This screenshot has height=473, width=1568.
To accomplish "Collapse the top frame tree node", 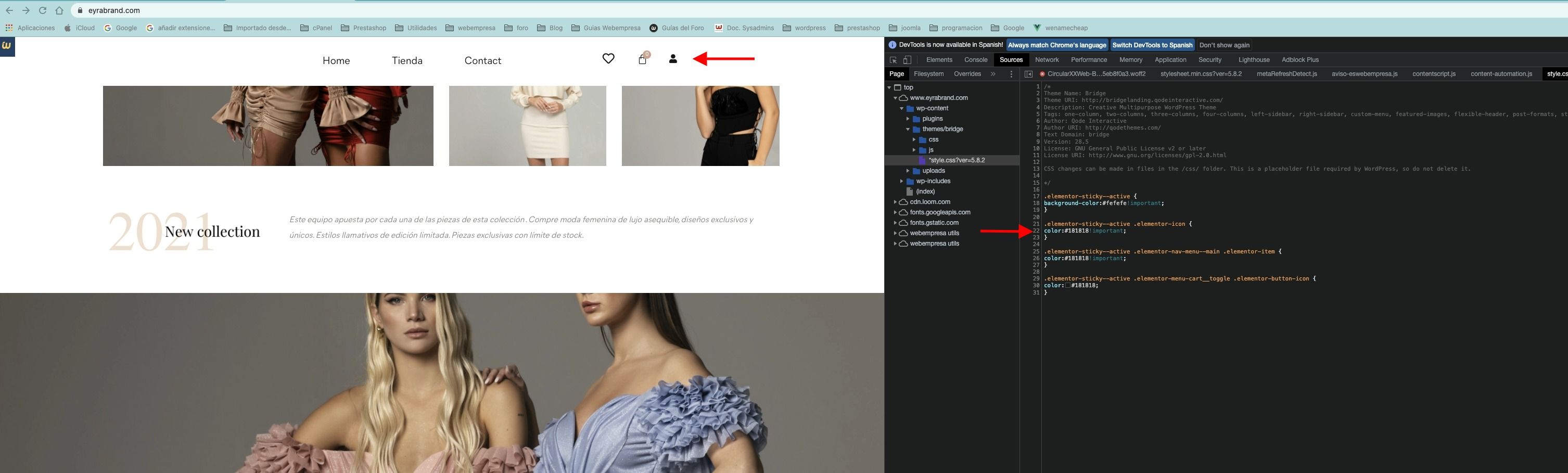I will 889,87.
